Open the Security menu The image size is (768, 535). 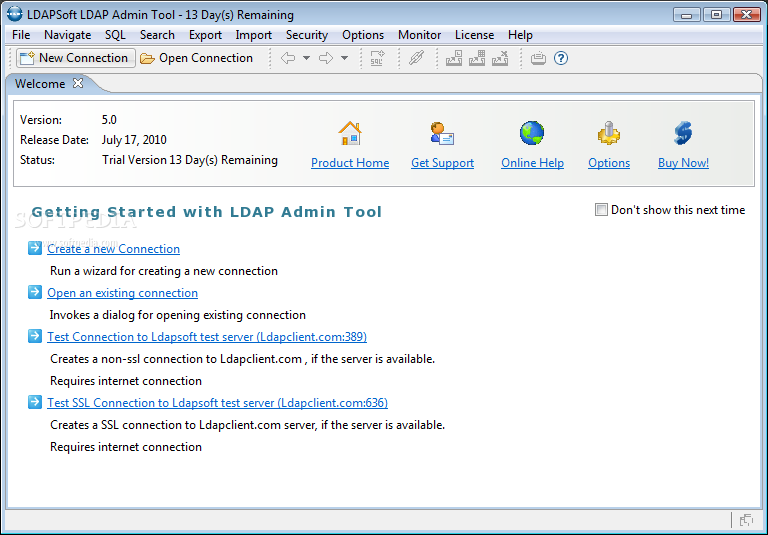click(x=307, y=35)
